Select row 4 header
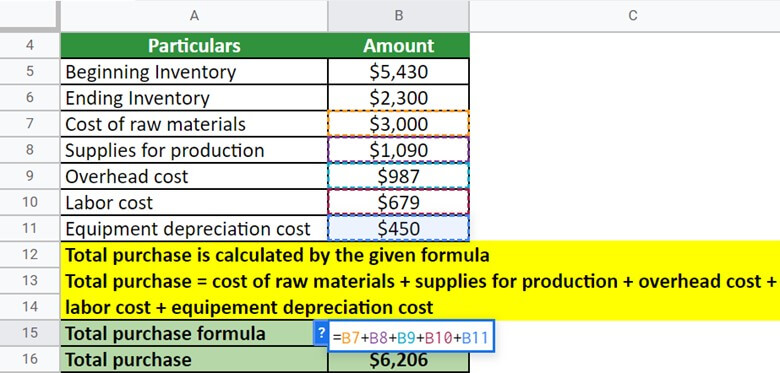This screenshot has height=373, width=780. pos(30,45)
